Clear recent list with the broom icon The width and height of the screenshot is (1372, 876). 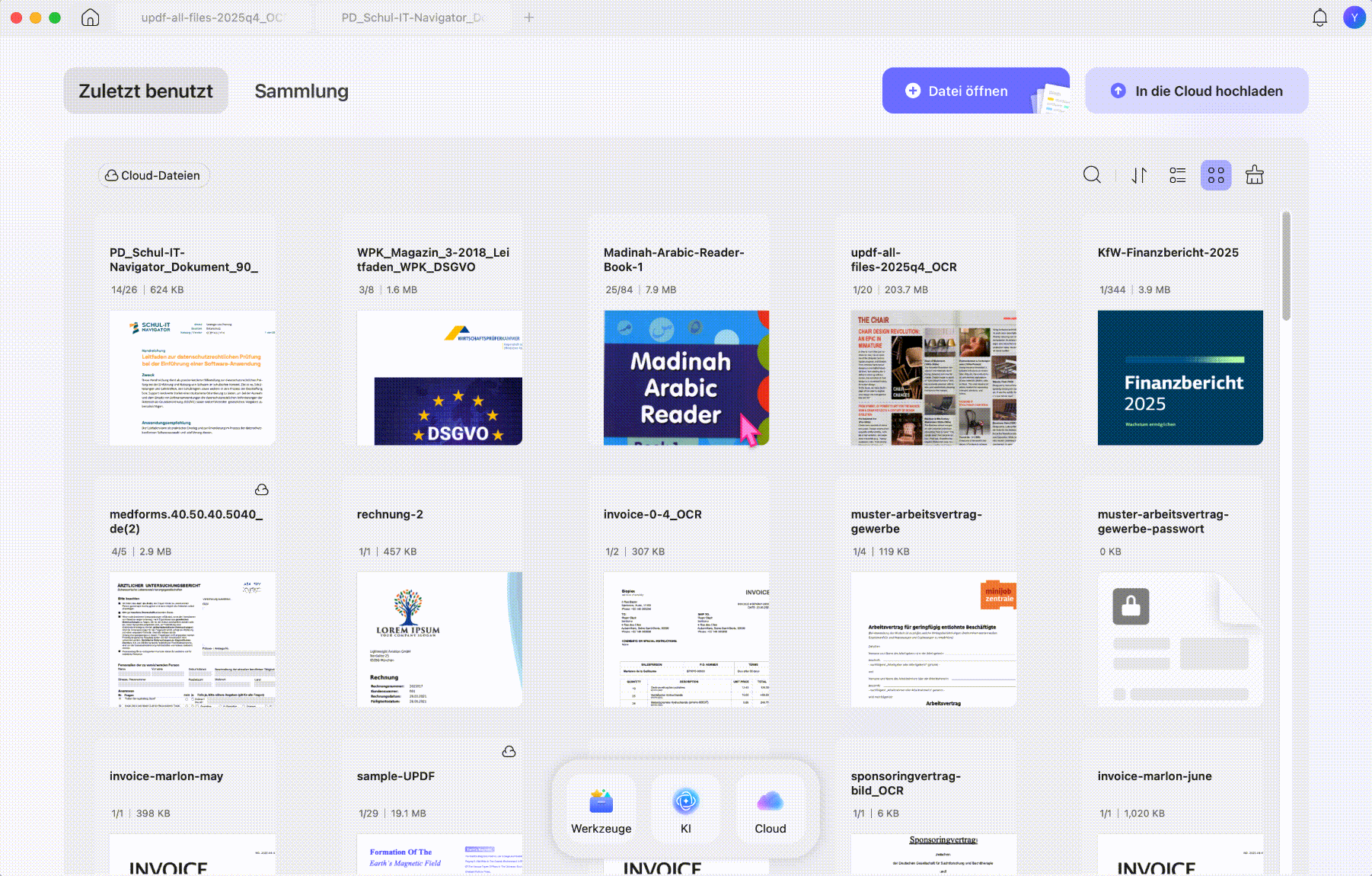point(1255,175)
